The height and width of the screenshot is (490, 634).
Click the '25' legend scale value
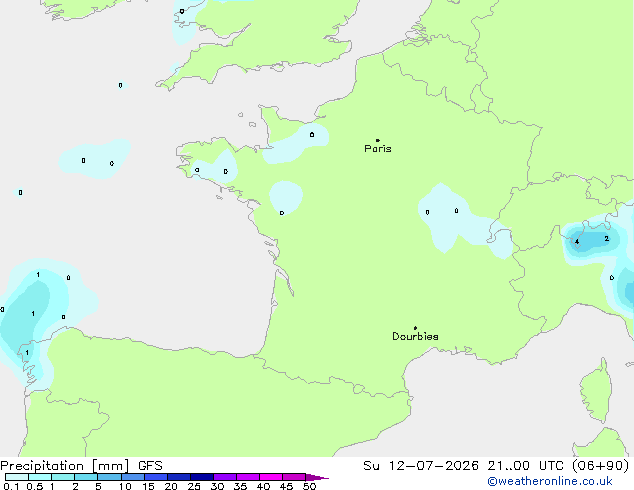(x=194, y=486)
